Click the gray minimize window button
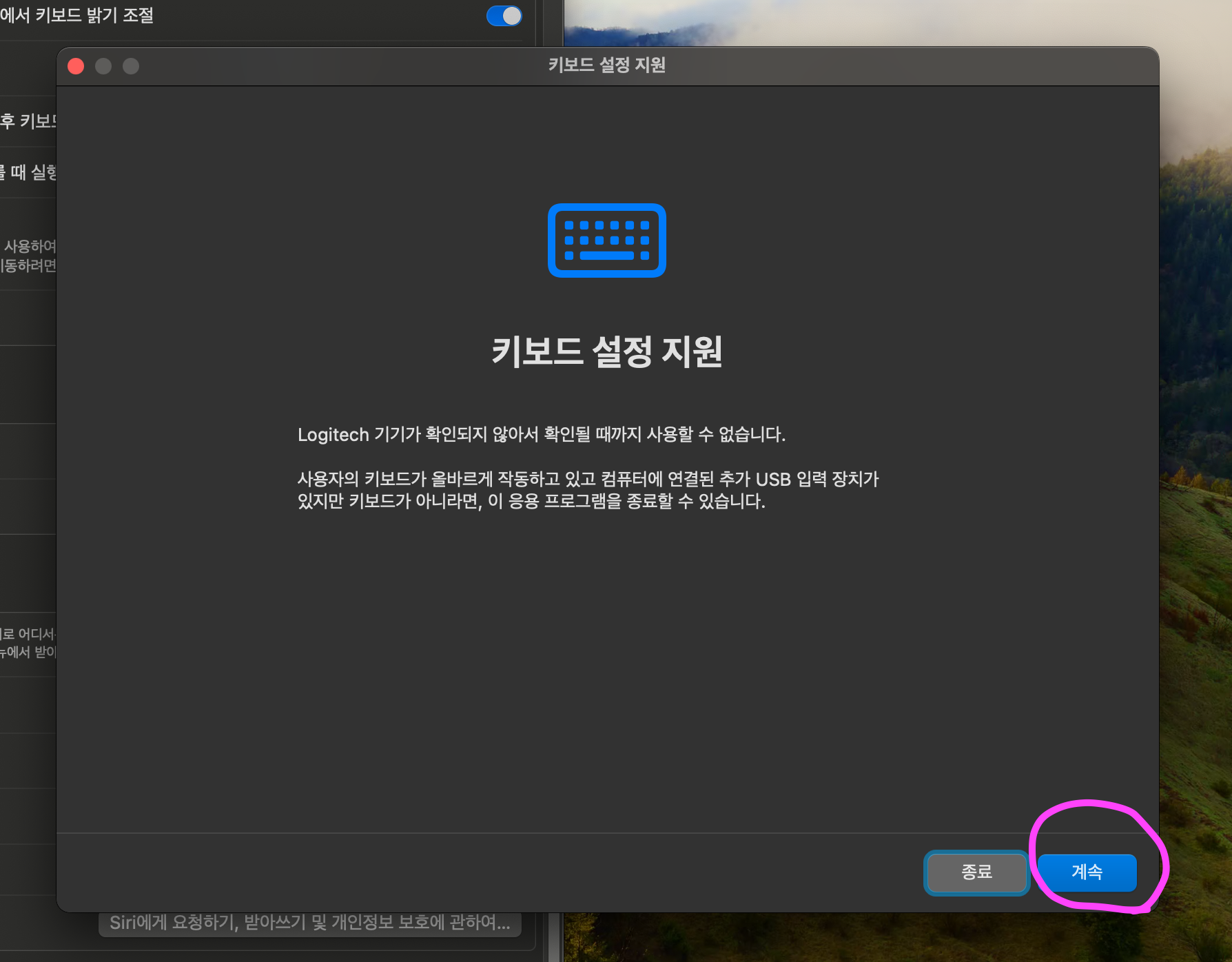The image size is (1232, 962). (x=103, y=66)
